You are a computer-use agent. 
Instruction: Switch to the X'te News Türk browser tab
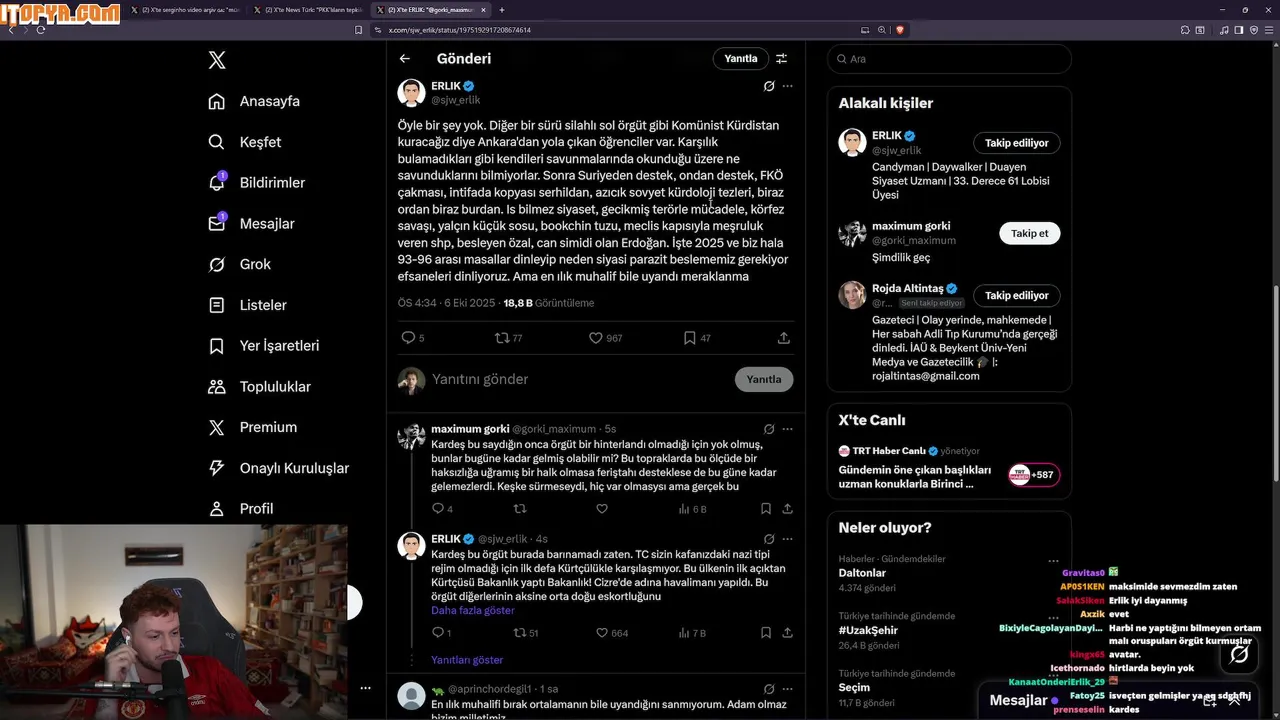(307, 10)
